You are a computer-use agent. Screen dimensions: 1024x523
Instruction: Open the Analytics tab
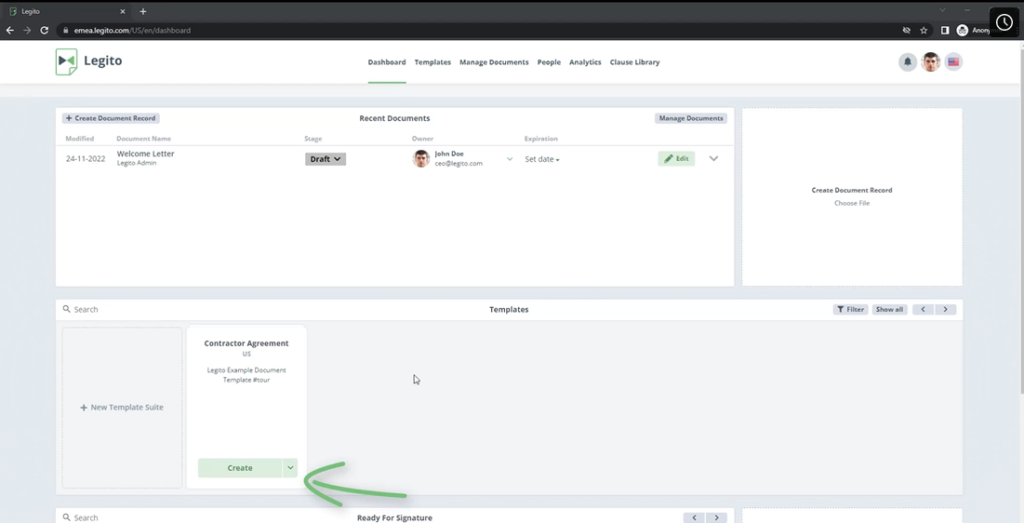pyautogui.click(x=585, y=62)
